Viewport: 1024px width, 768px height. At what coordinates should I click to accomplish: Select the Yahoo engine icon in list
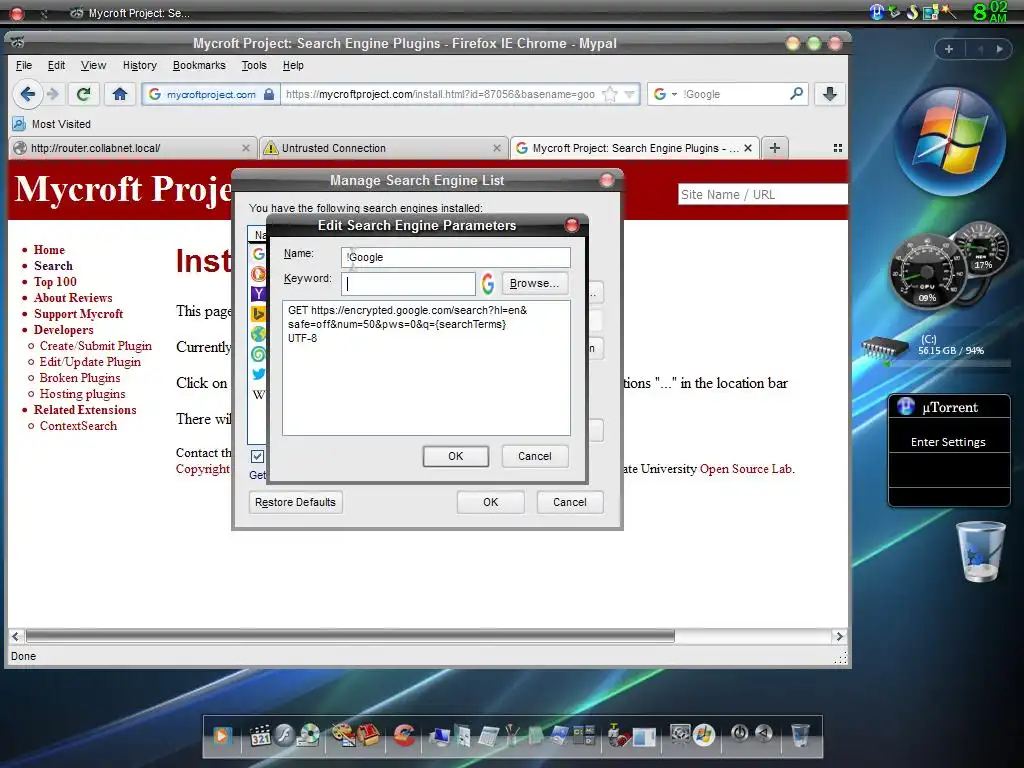click(259, 294)
